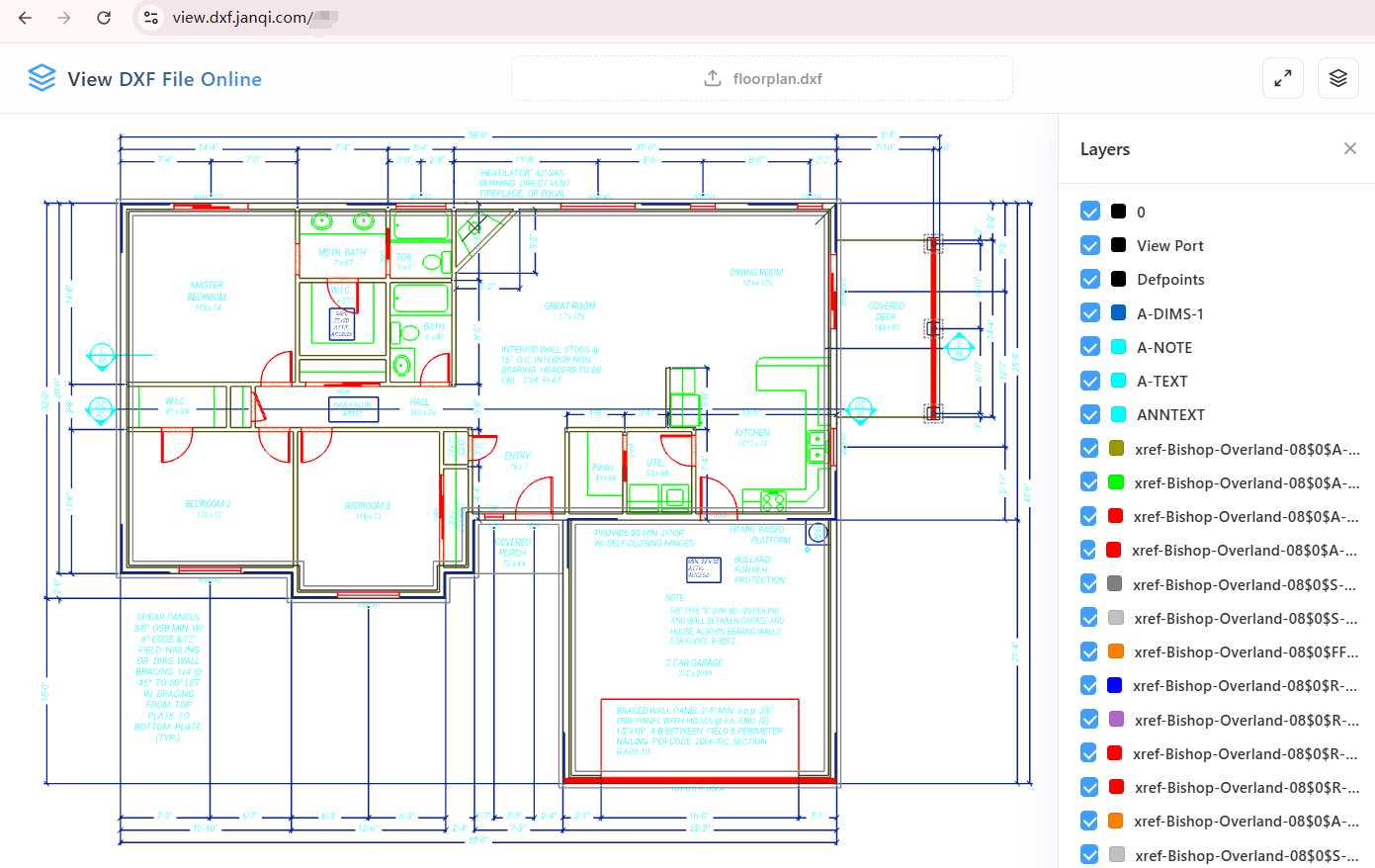Toggle checkbox of the blue-swatch xref R- layer

(1088, 685)
